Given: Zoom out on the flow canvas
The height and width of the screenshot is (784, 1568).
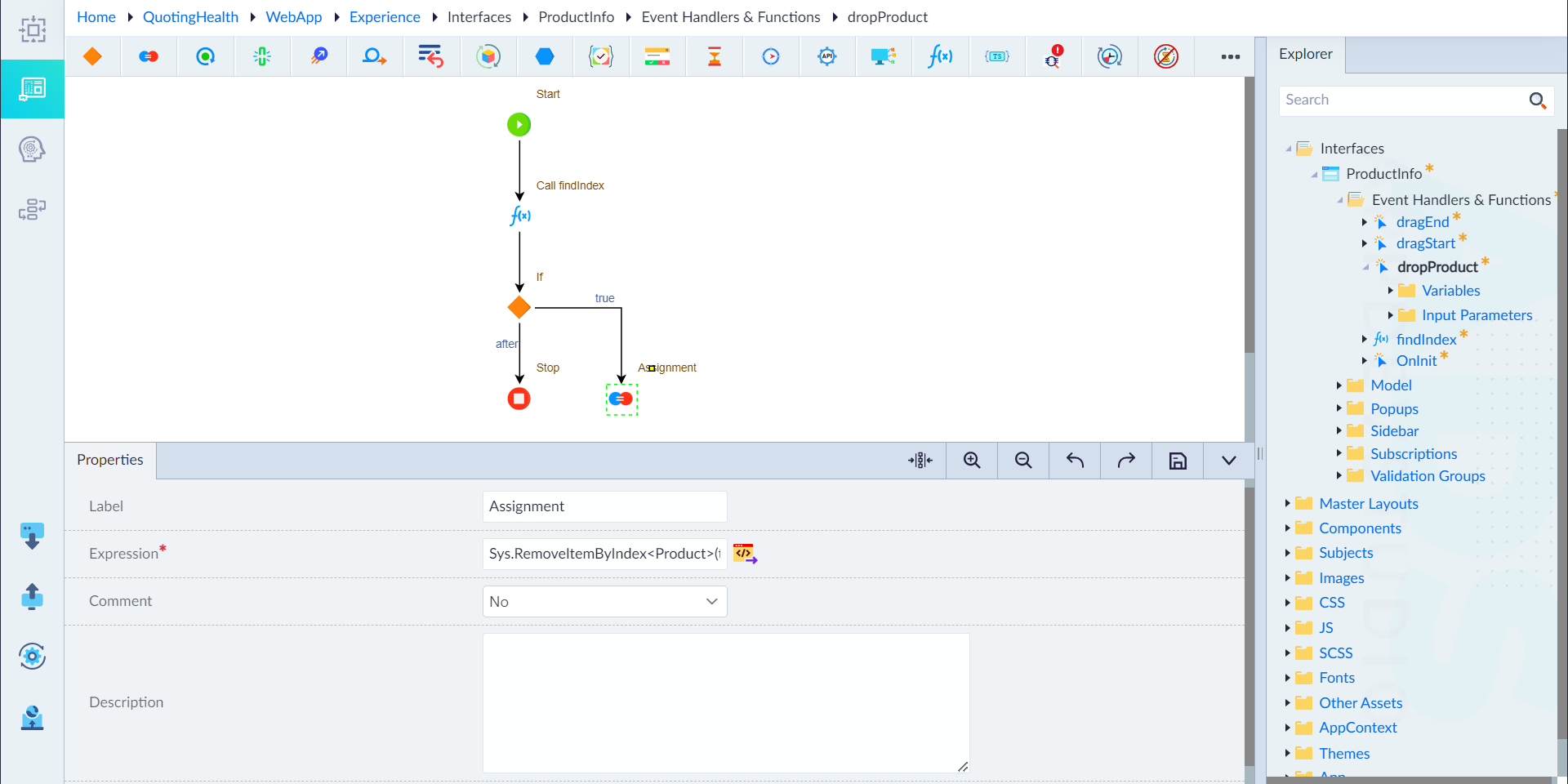Looking at the screenshot, I should [1023, 461].
